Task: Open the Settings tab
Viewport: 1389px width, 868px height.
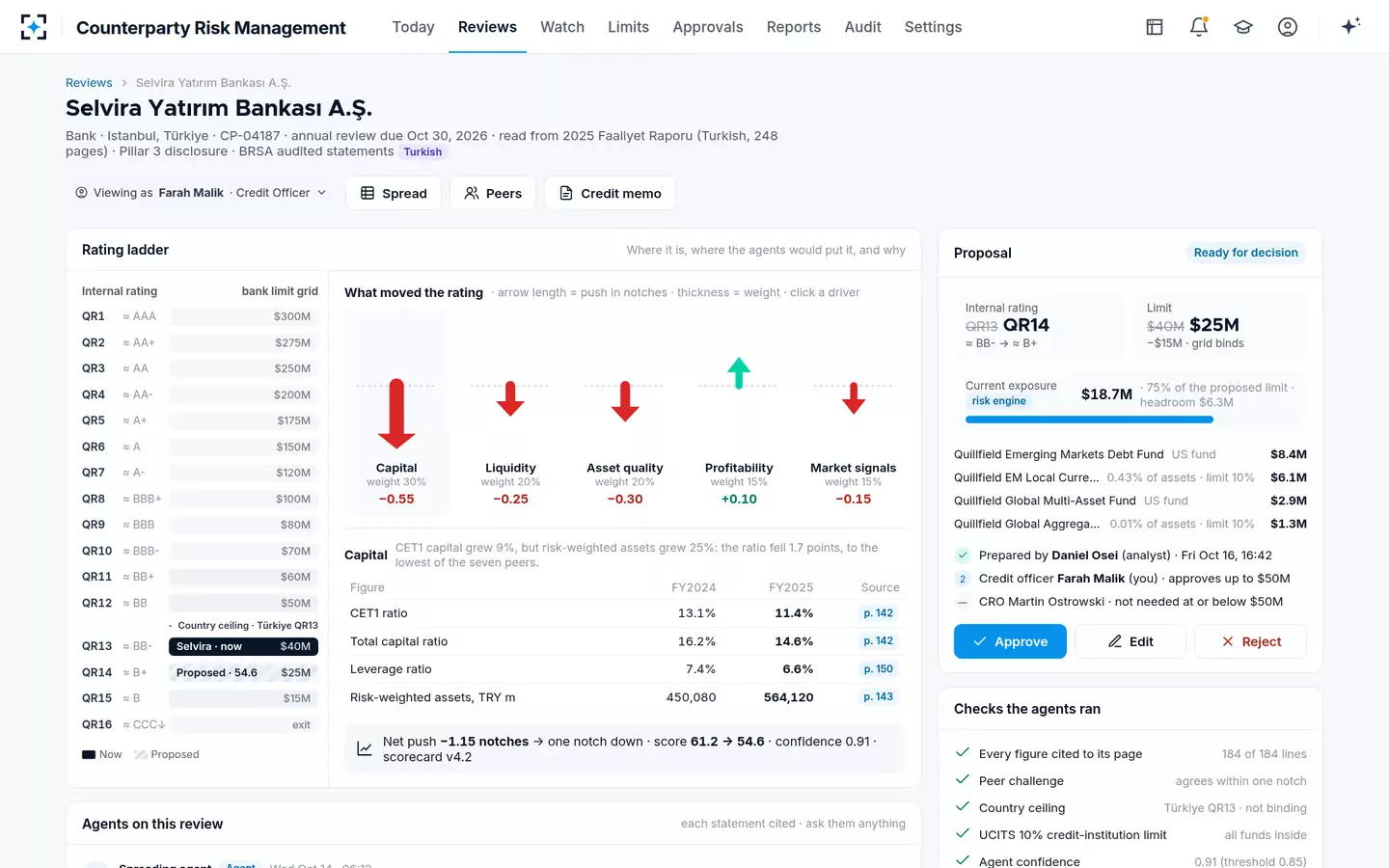Action: pos(933,27)
